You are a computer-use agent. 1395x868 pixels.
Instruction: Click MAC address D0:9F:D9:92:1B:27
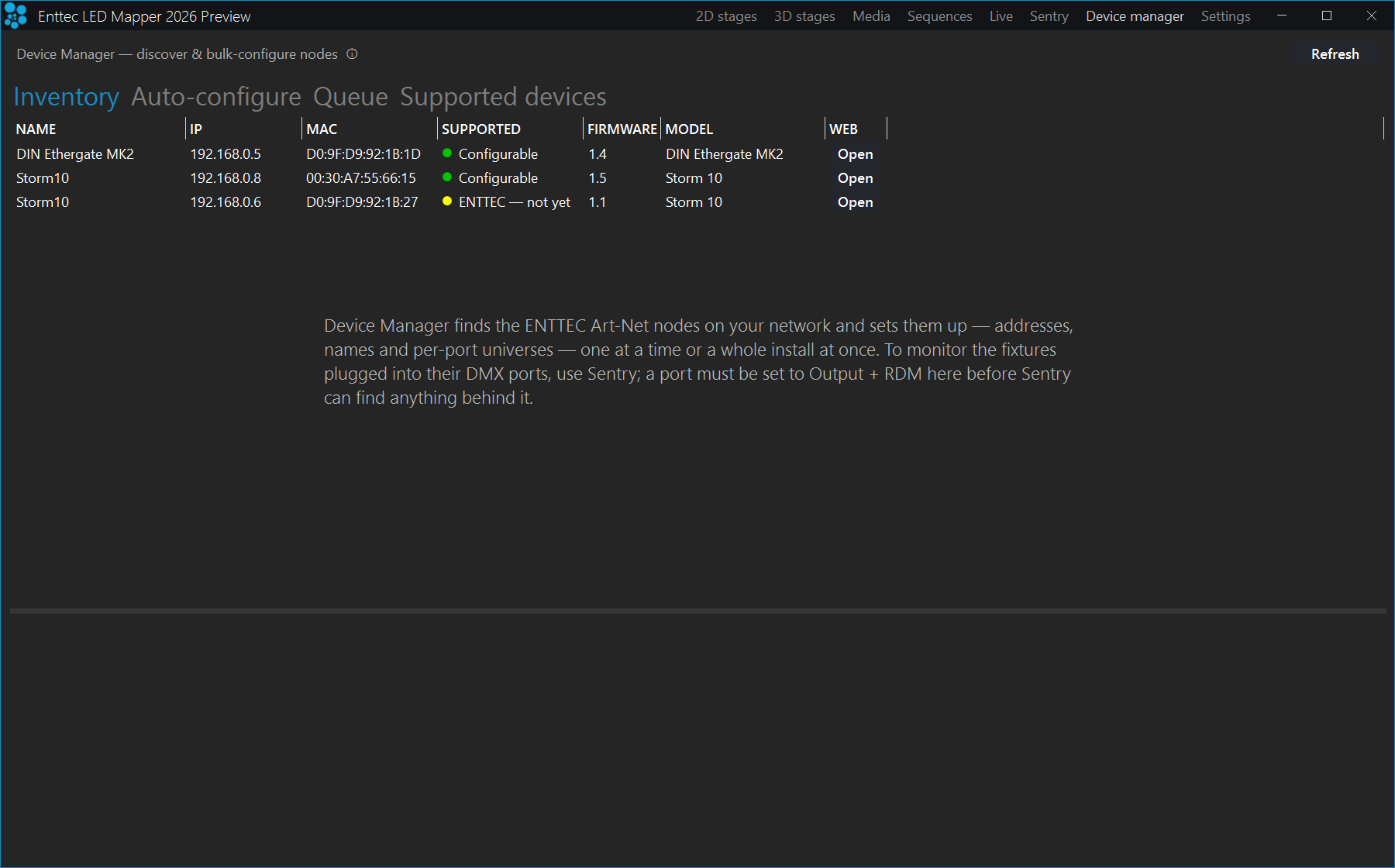362,202
